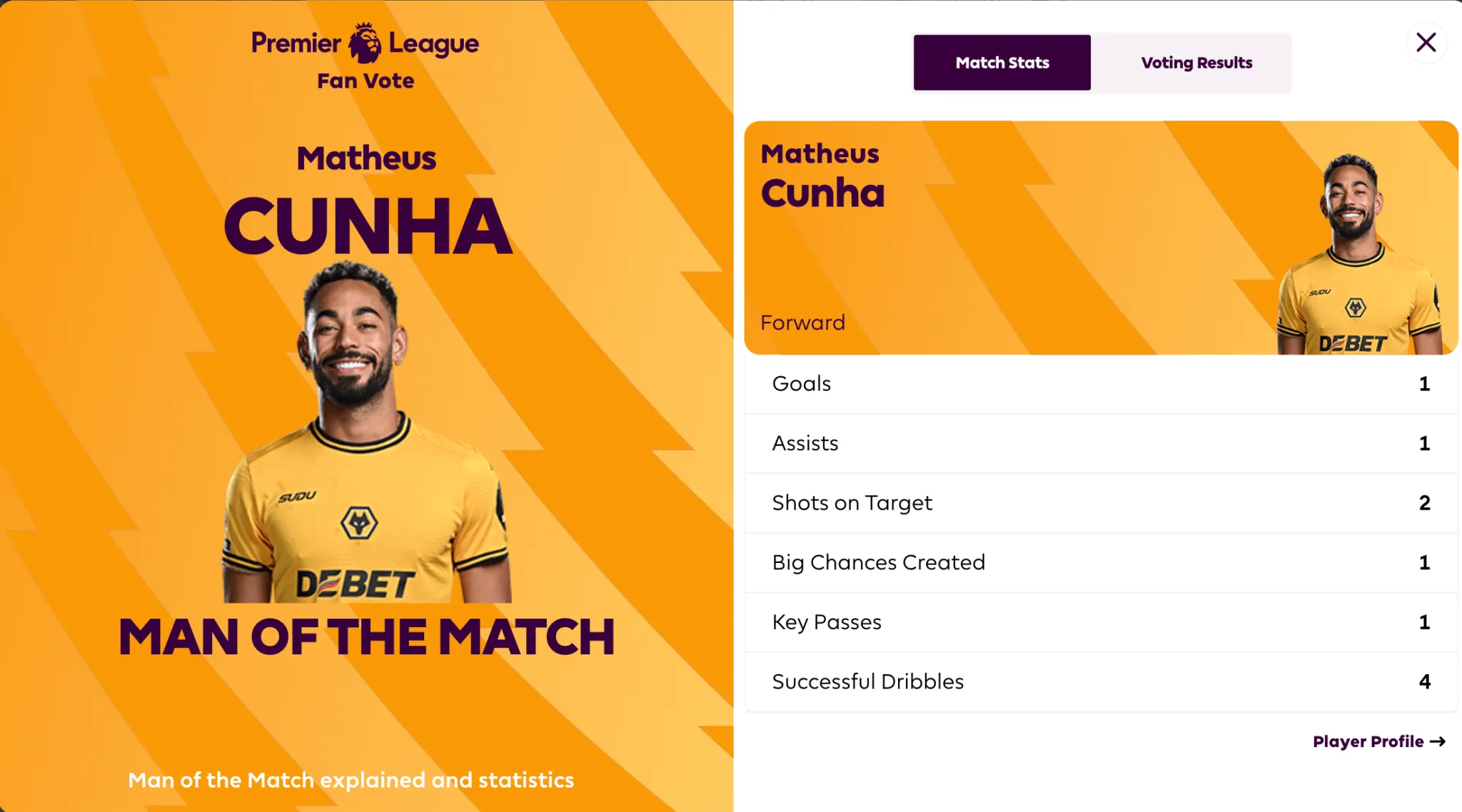This screenshot has width=1462, height=812.
Task: Click the Premier League lion logo
Action: tap(364, 43)
